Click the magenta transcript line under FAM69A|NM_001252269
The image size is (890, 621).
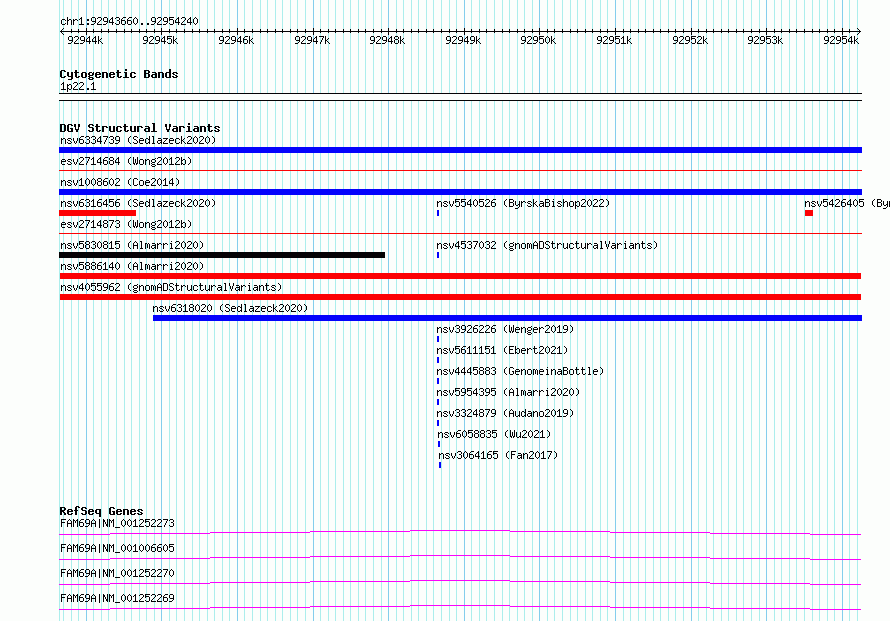tap(460, 607)
